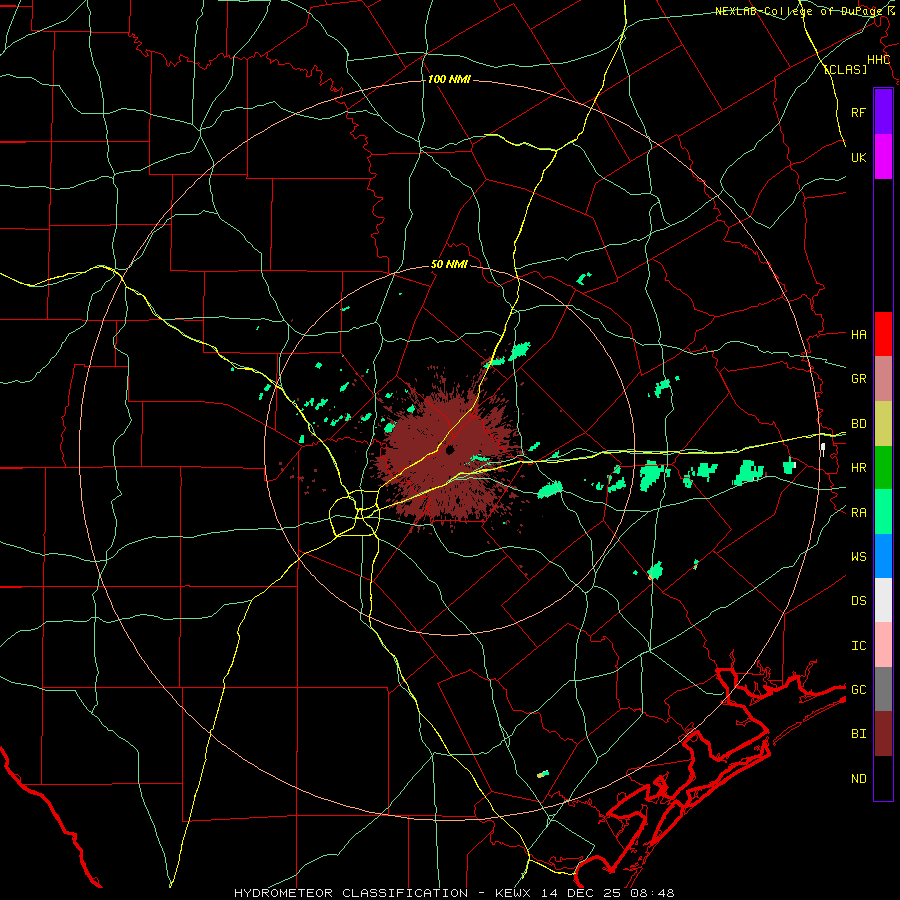Select the khaki yellow BD legend swatch
Screen dimensions: 900x900
[x=883, y=424]
